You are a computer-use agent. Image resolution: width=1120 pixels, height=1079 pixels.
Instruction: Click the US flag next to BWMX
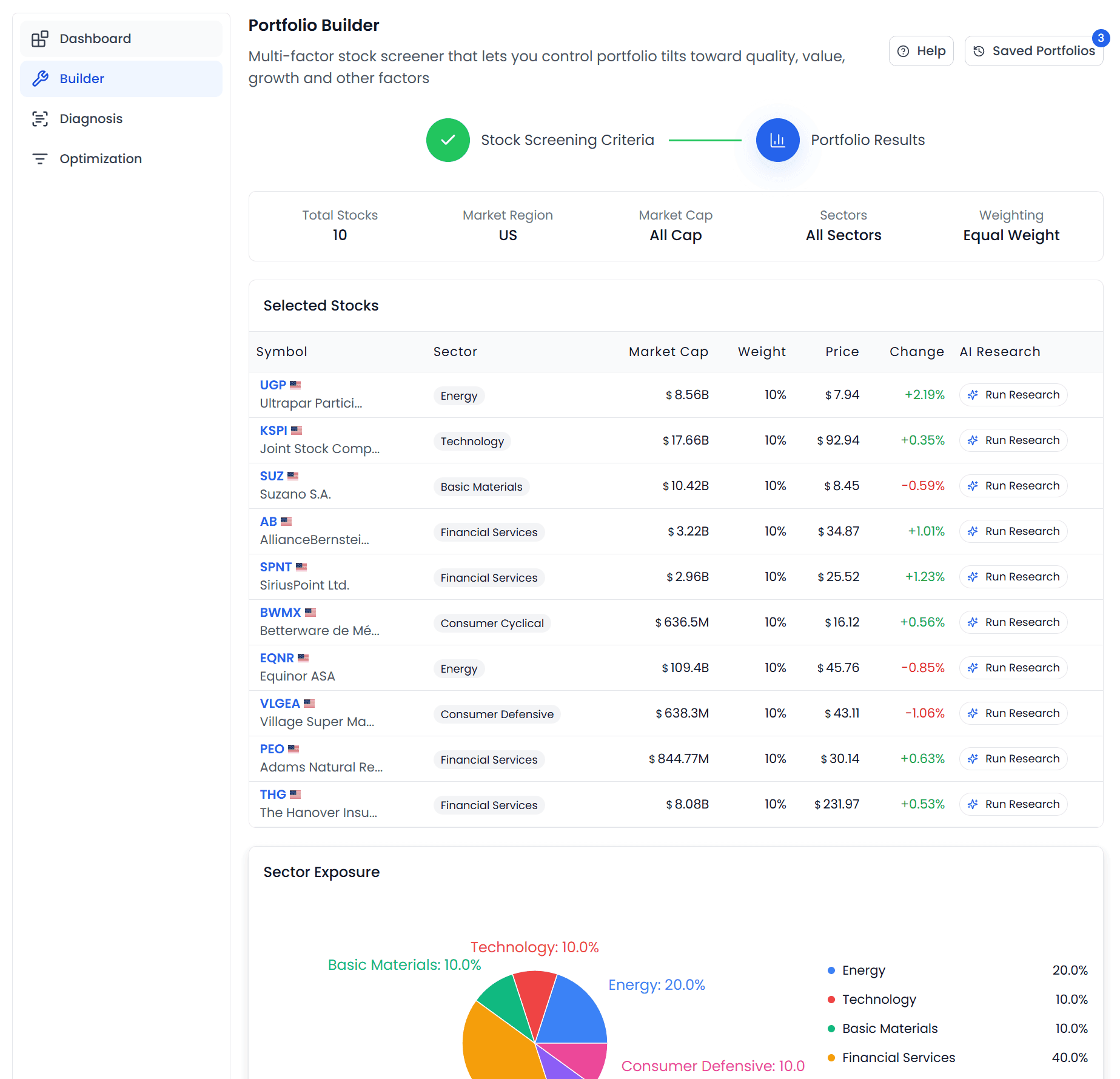310,613
